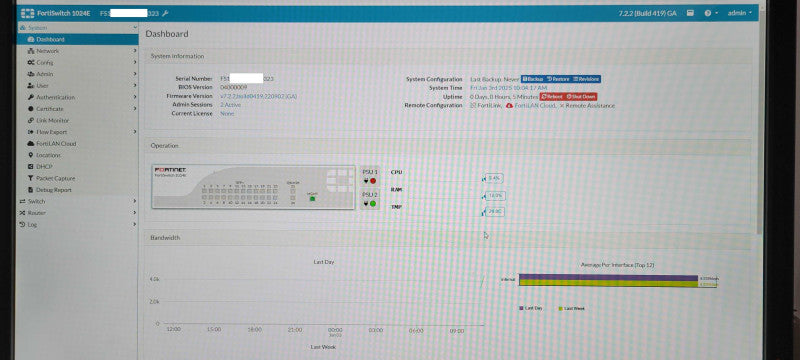Expand the Network submenu chevron
Viewport: 800px width, 360px height.
coord(135,51)
